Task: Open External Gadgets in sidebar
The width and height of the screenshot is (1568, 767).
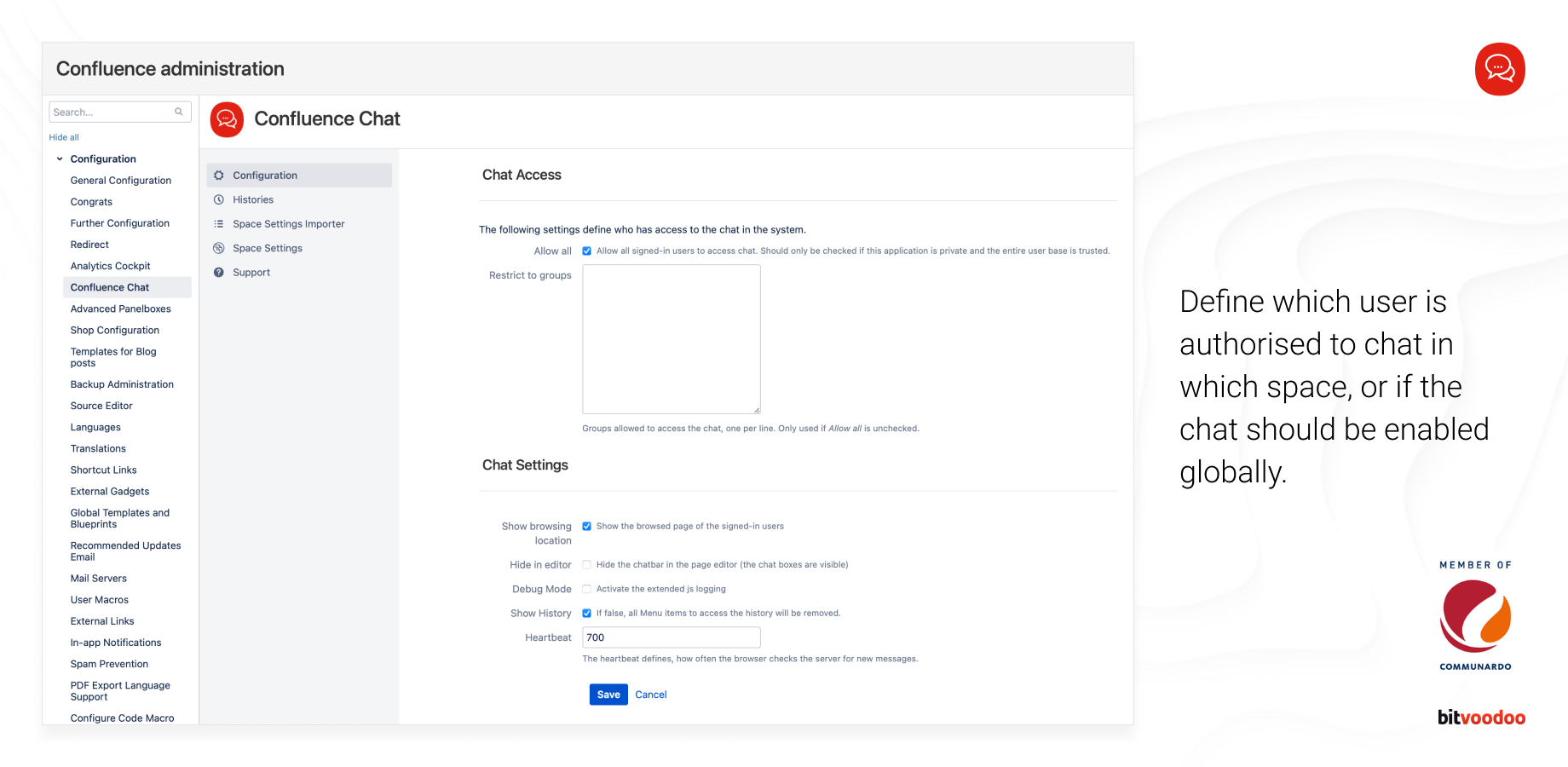Action: (110, 491)
